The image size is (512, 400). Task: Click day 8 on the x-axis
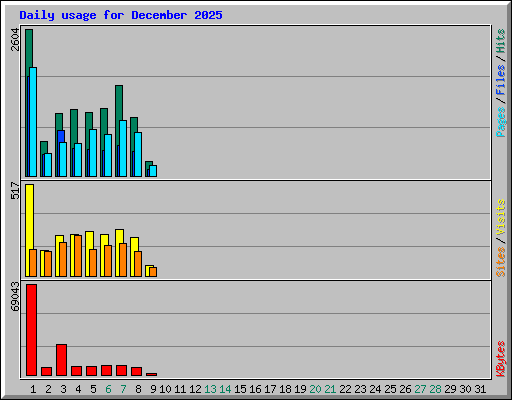138,389
